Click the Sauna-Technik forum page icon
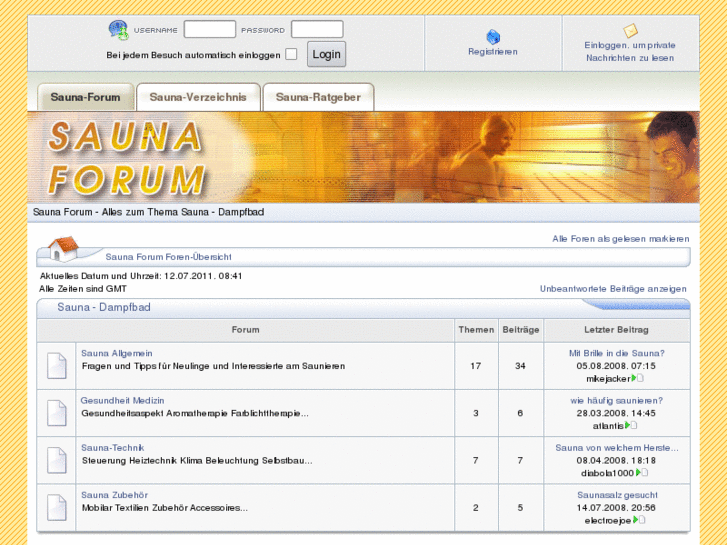 (57, 460)
